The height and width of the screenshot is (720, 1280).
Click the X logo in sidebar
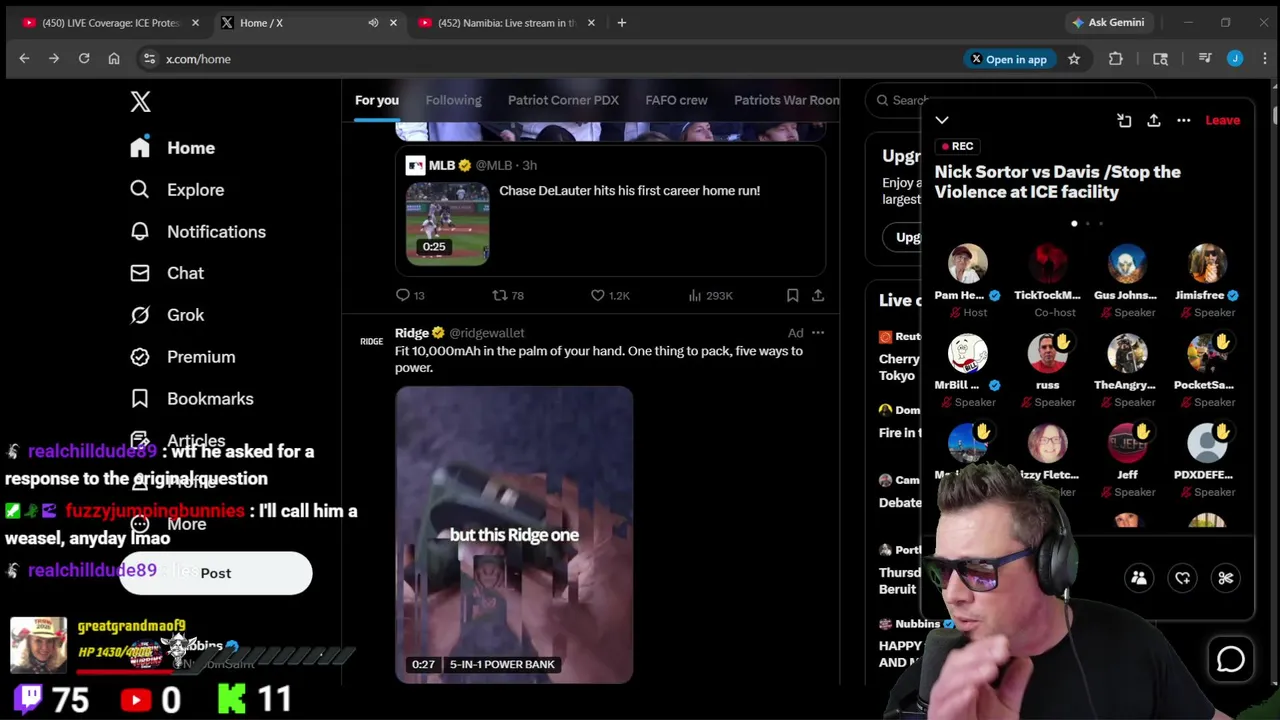click(140, 101)
